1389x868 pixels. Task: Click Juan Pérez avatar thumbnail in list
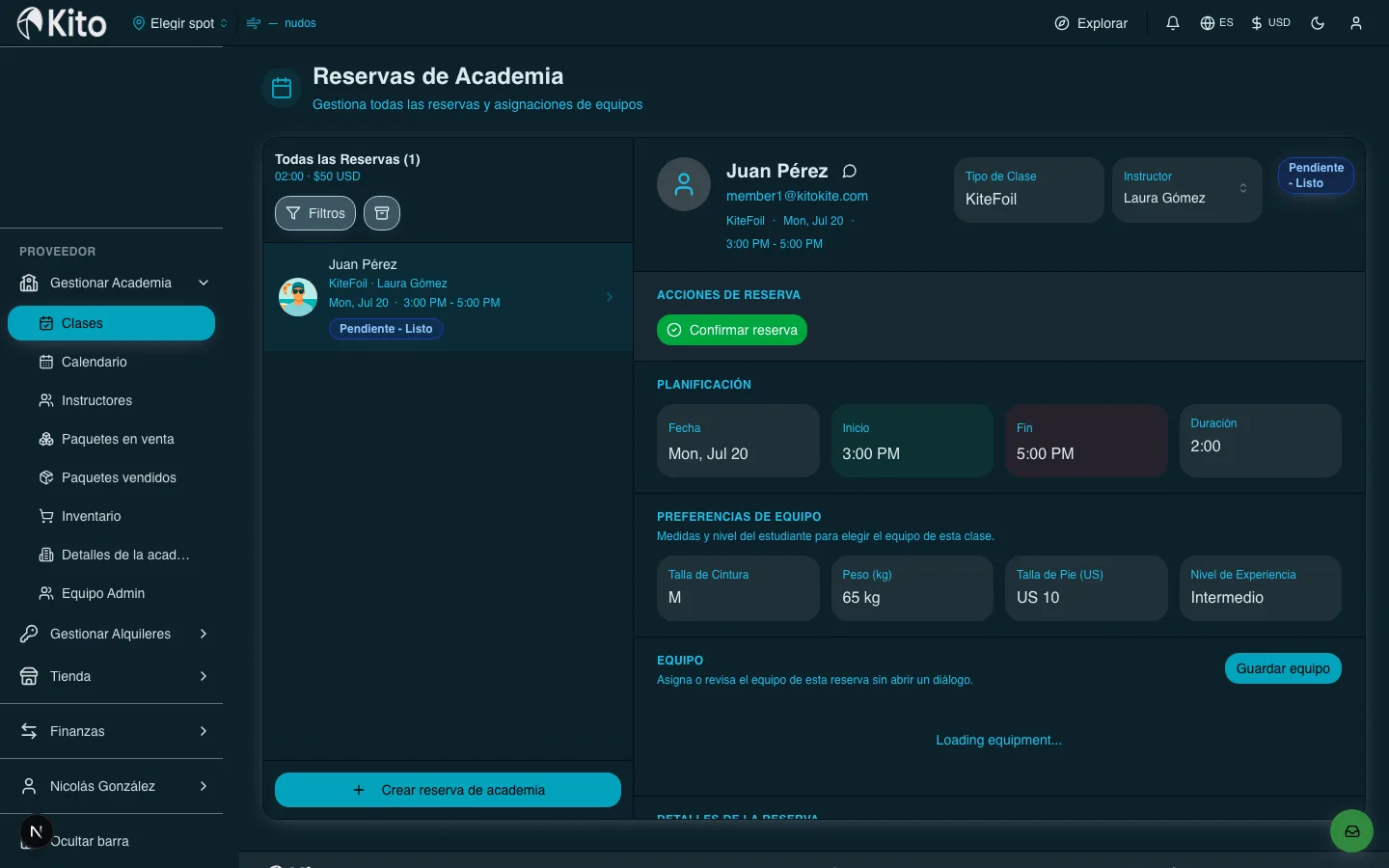pyautogui.click(x=298, y=297)
